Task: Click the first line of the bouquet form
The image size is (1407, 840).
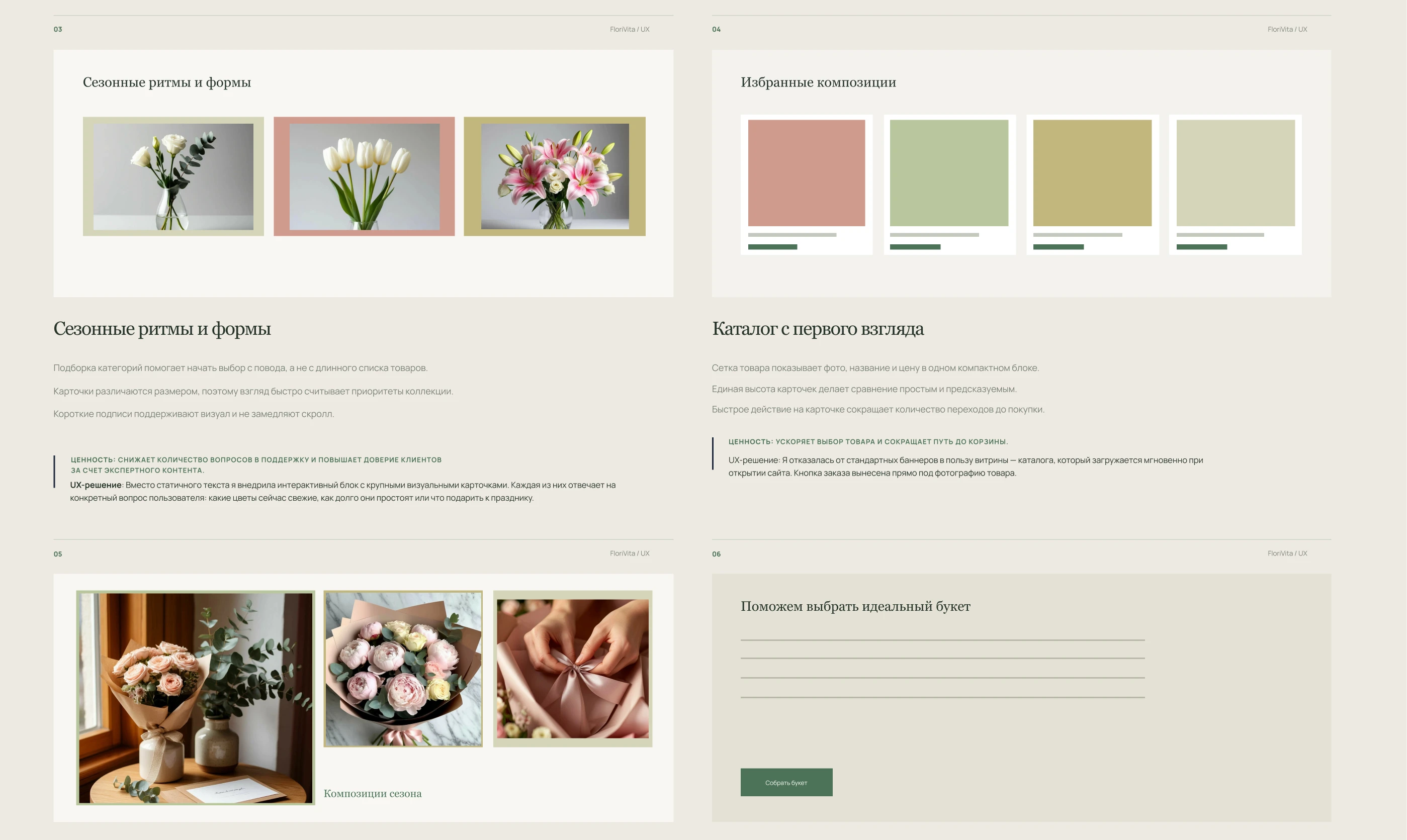Action: click(x=943, y=640)
